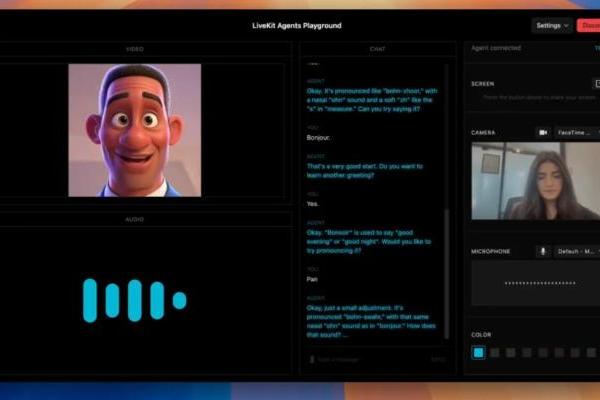Click the Send button in chat
This screenshot has height=400, width=600.
point(439,359)
